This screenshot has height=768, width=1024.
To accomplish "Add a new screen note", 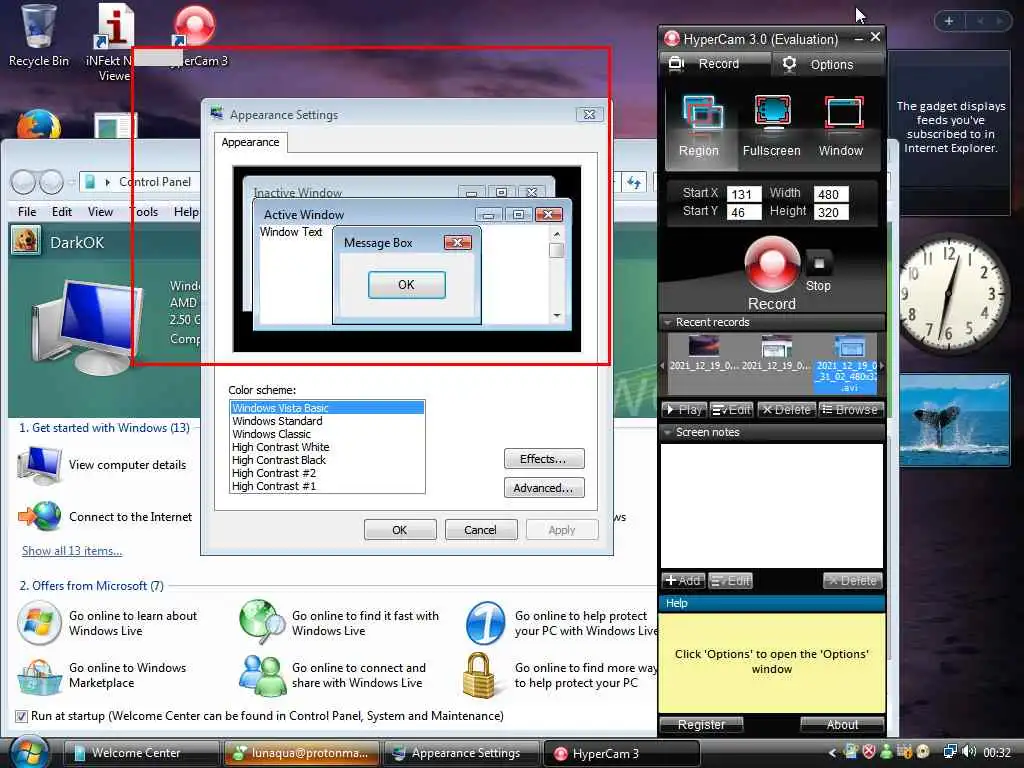I will coord(683,581).
